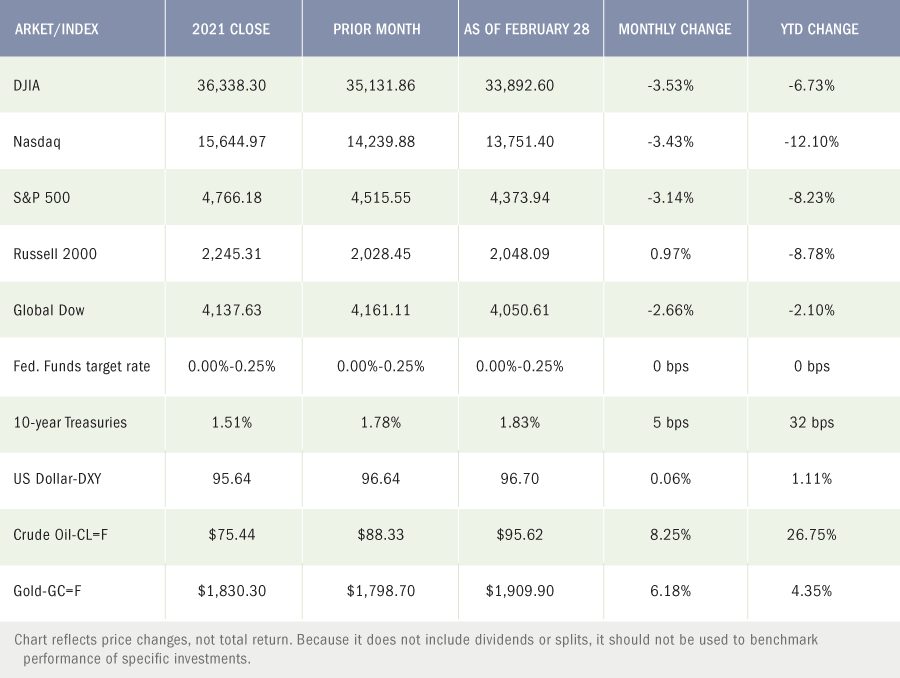Viewport: 900px width, 678px height.
Task: Click the "Nasdaq" row label
Action: click(x=37, y=142)
